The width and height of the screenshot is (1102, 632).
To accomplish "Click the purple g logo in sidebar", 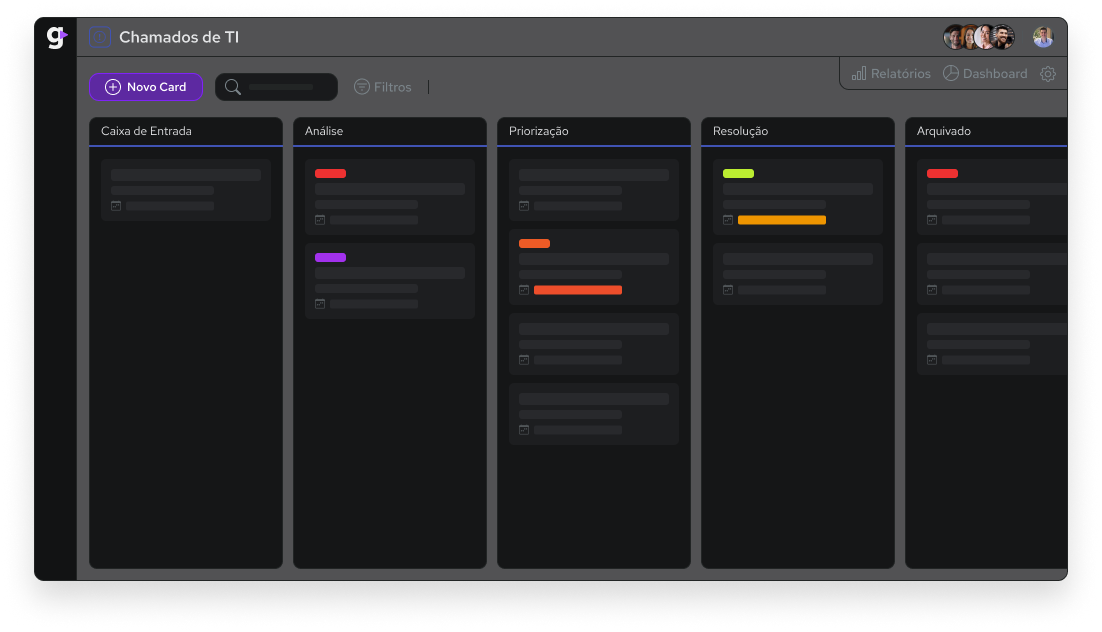I will pos(56,38).
